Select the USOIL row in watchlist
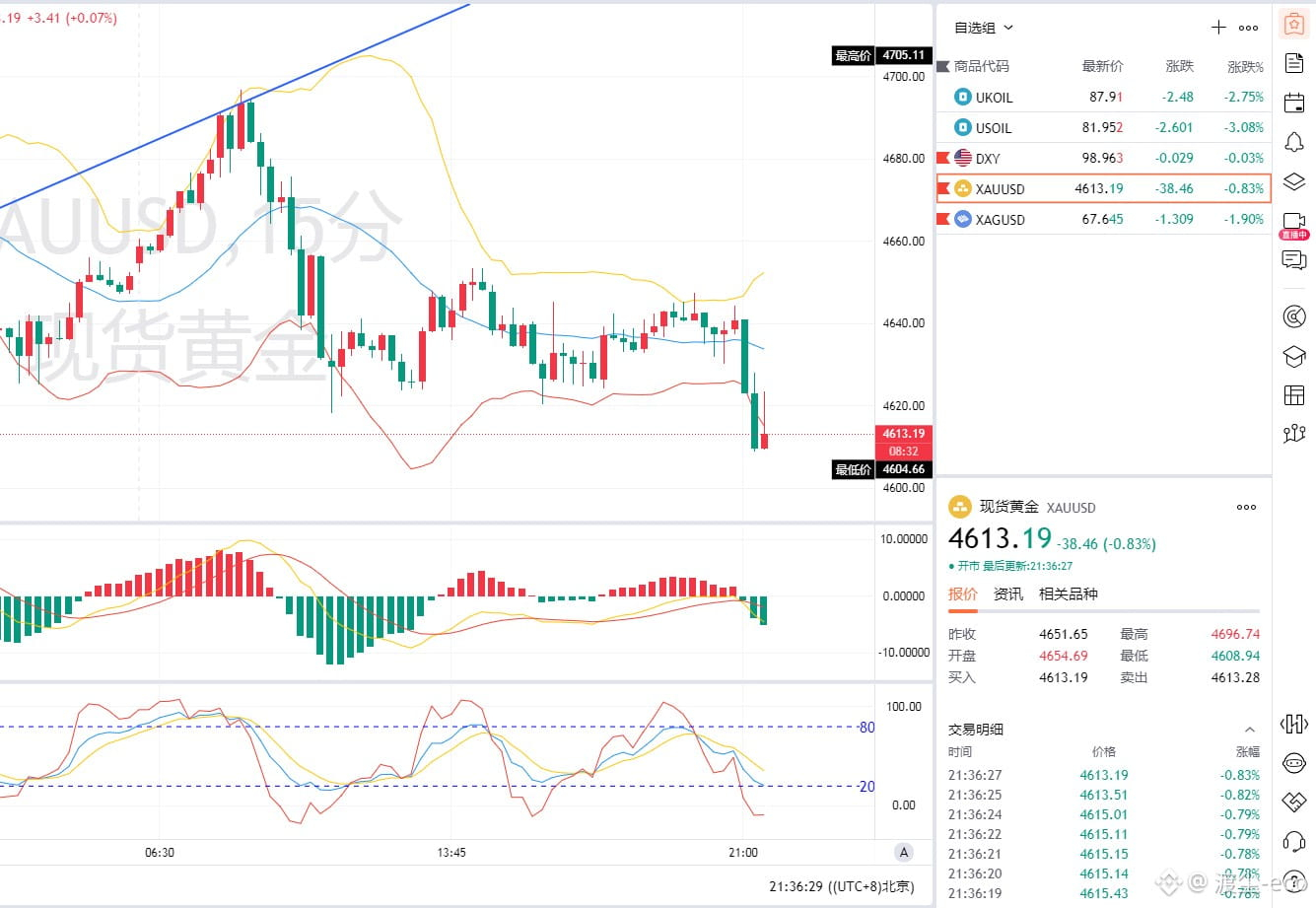The width and height of the screenshot is (1316, 908). (x=1103, y=127)
